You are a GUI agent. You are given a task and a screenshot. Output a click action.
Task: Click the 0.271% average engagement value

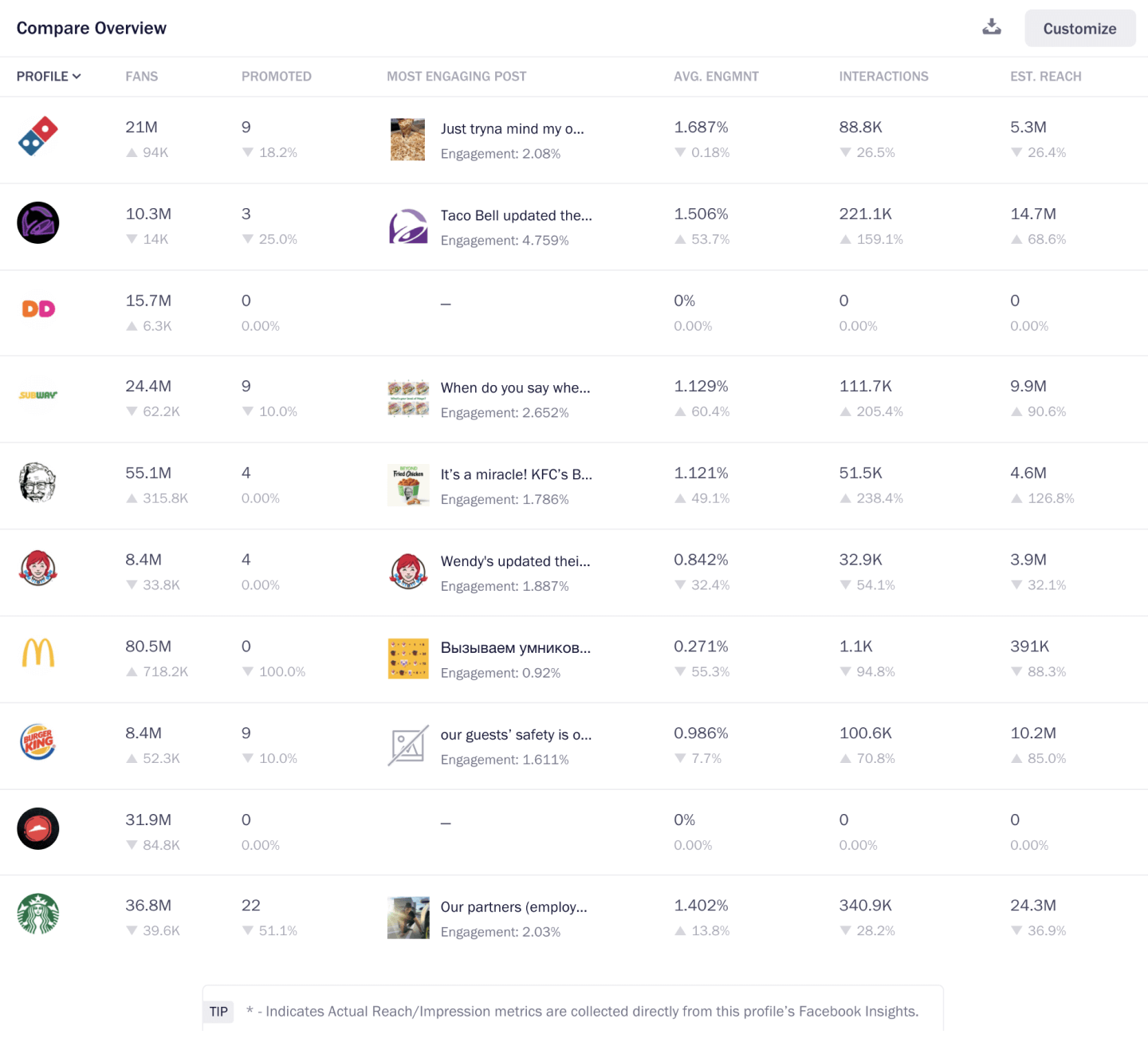701,647
